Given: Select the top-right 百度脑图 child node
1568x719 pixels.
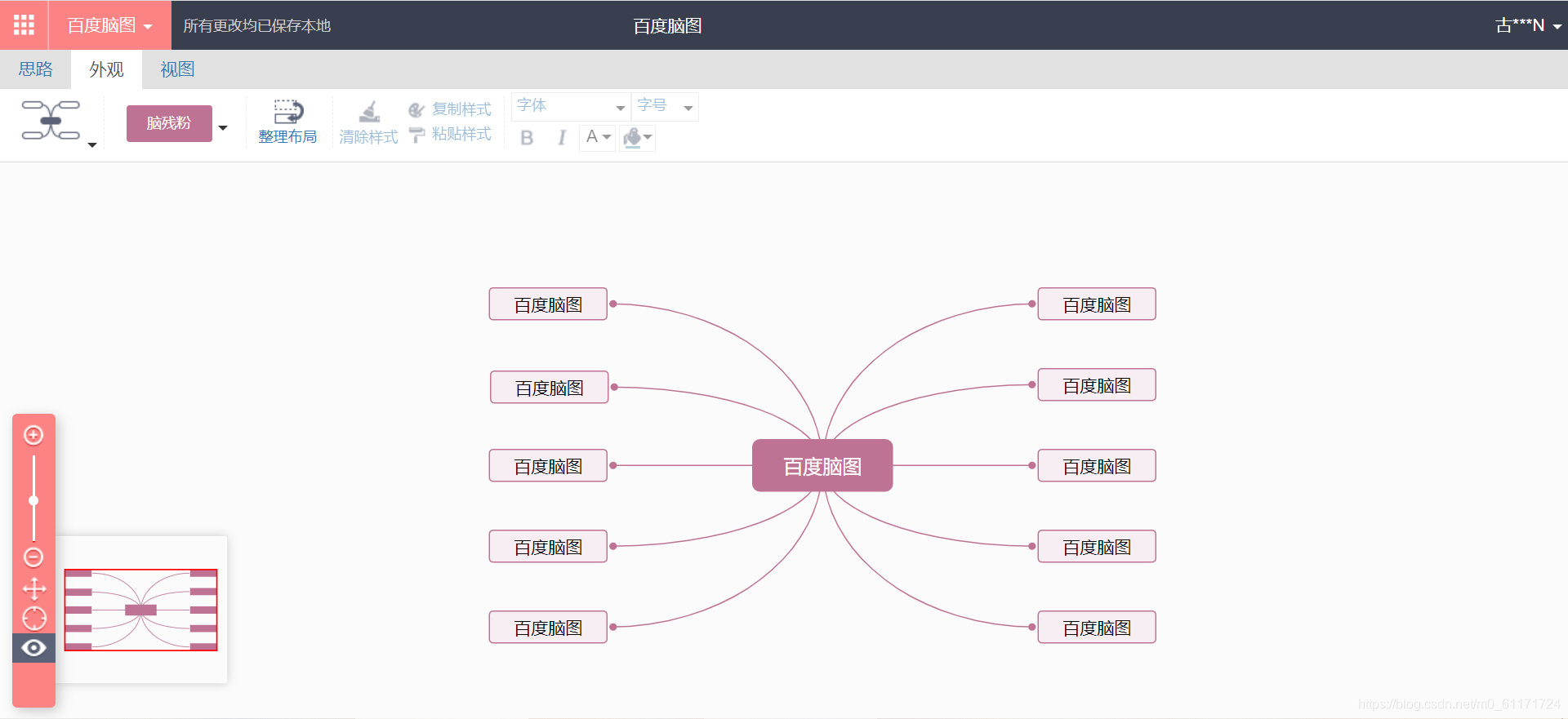Looking at the screenshot, I should coord(1097,304).
